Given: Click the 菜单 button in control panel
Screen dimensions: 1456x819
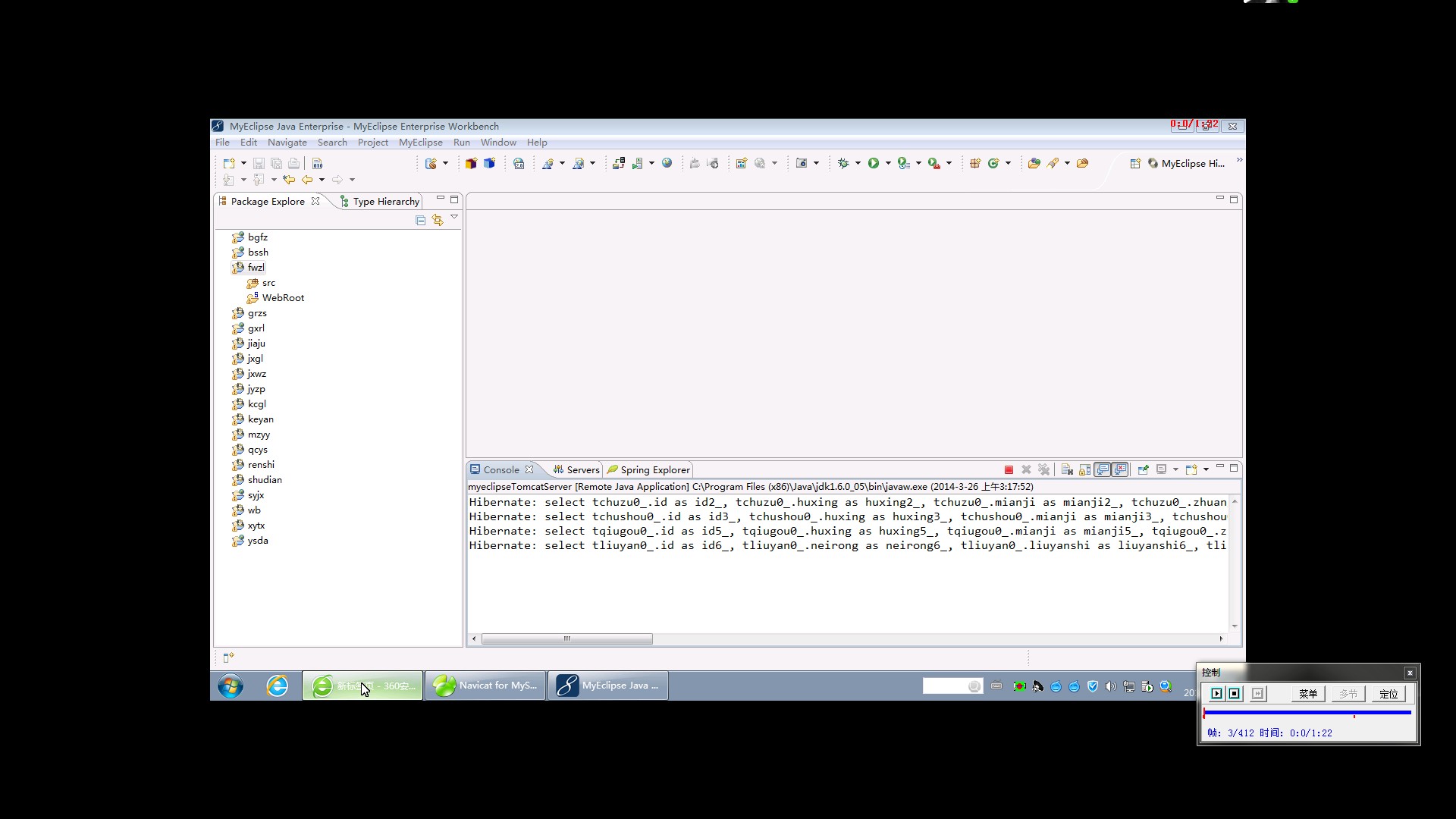Looking at the screenshot, I should click(1308, 694).
